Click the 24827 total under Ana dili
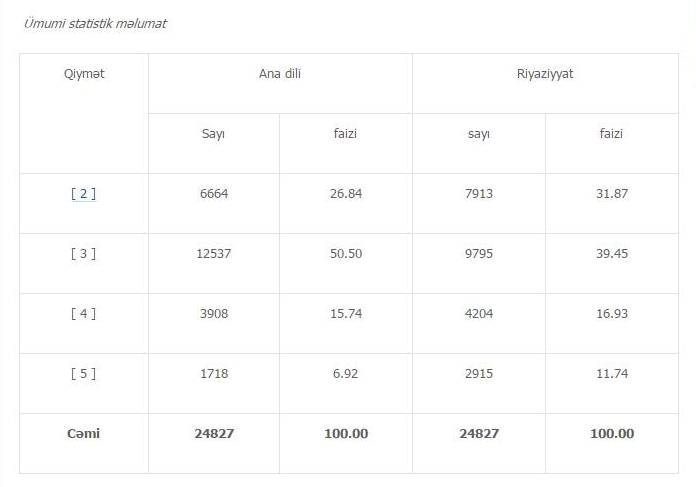 [214, 434]
